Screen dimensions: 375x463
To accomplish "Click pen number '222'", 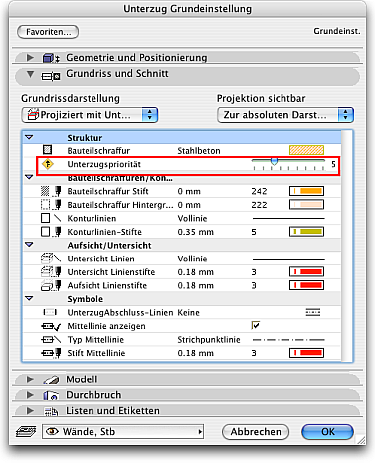I will click(259, 205).
